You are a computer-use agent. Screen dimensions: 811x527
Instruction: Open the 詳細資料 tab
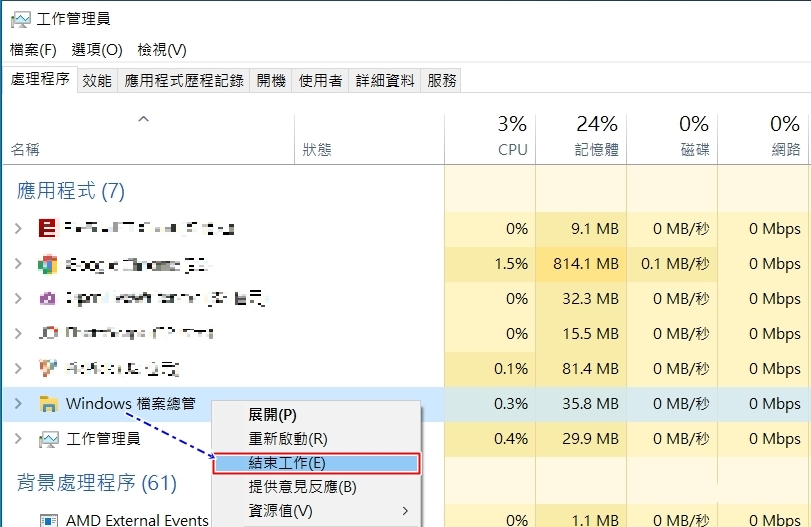[385, 81]
